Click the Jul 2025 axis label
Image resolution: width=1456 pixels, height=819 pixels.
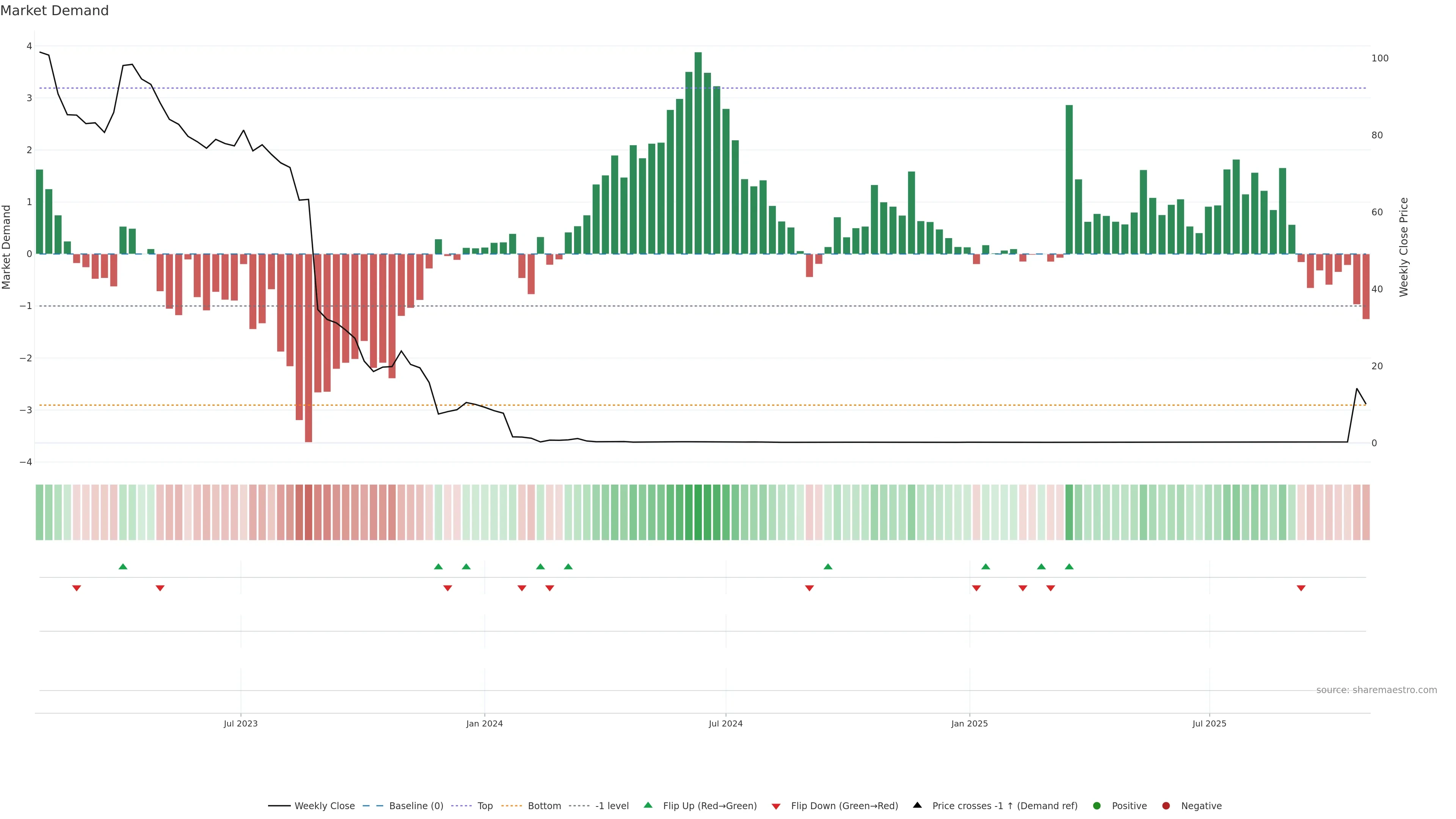click(1209, 723)
